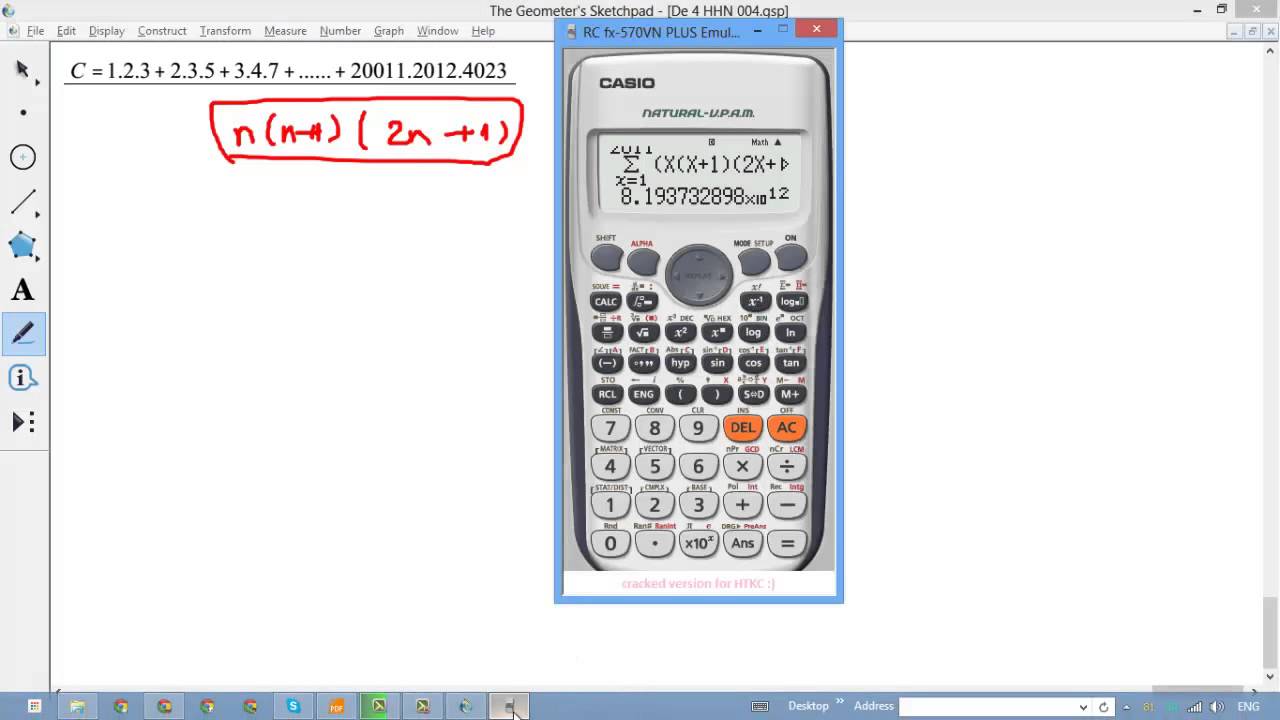1280x720 pixels.
Task: Click calculator MODE SETUP key
Action: click(754, 260)
